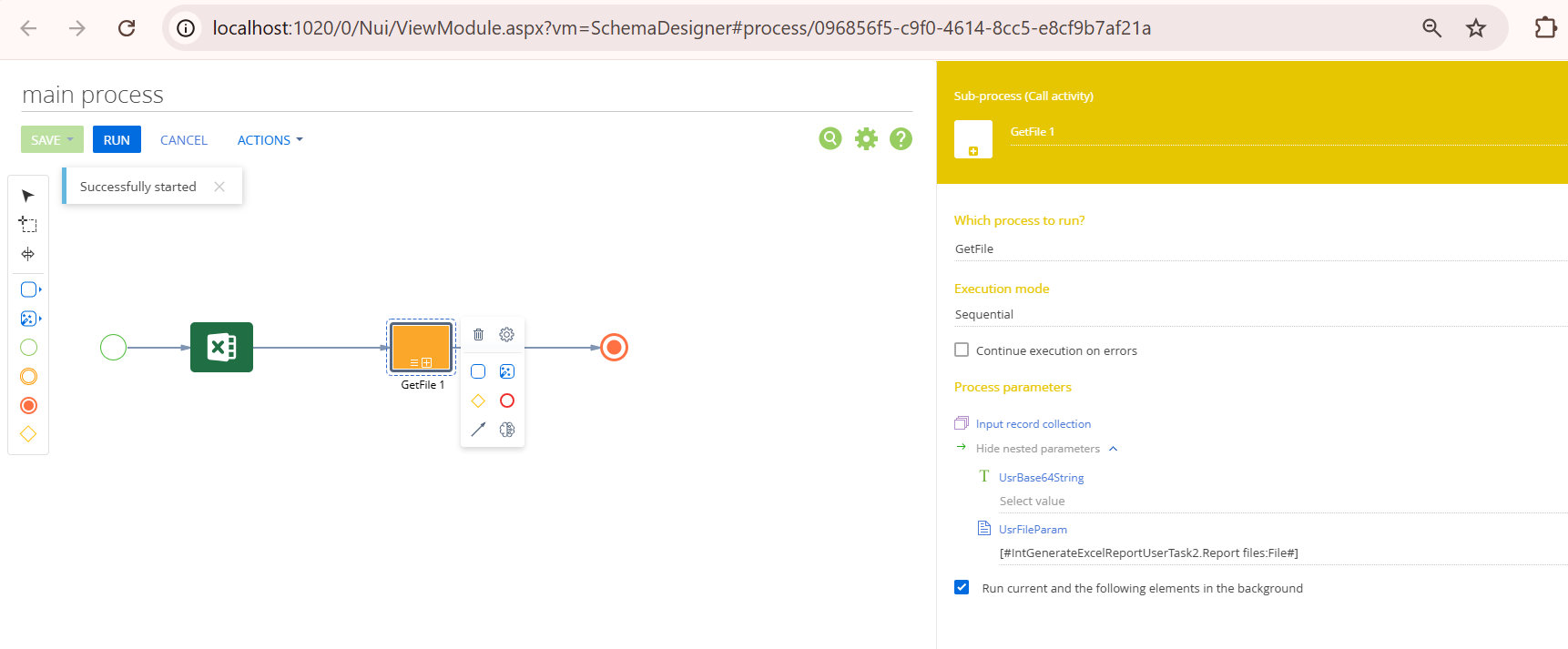1568x649 pixels.
Task: Append an end event from context pad
Action: (507, 401)
